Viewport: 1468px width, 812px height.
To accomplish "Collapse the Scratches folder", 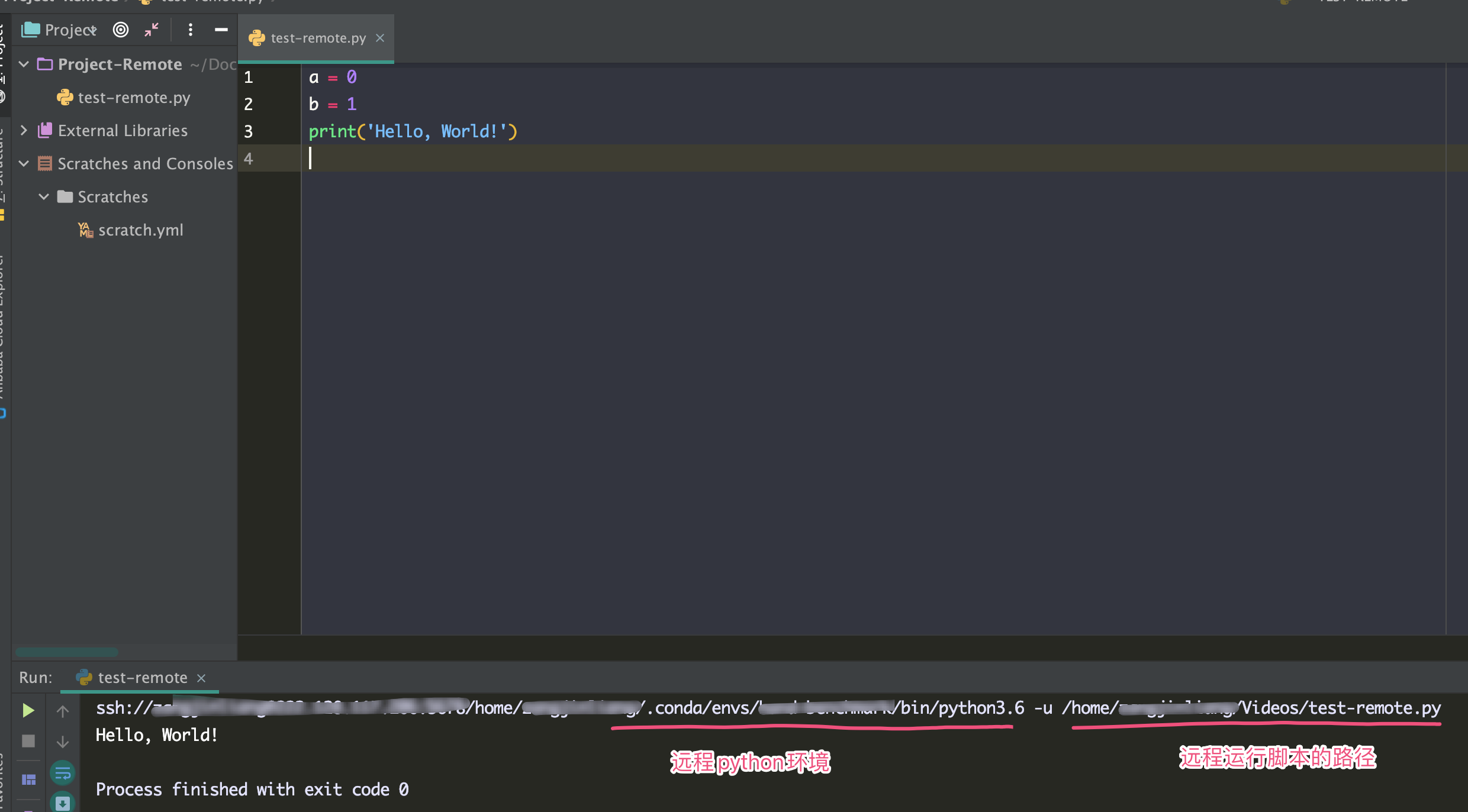I will (44, 196).
